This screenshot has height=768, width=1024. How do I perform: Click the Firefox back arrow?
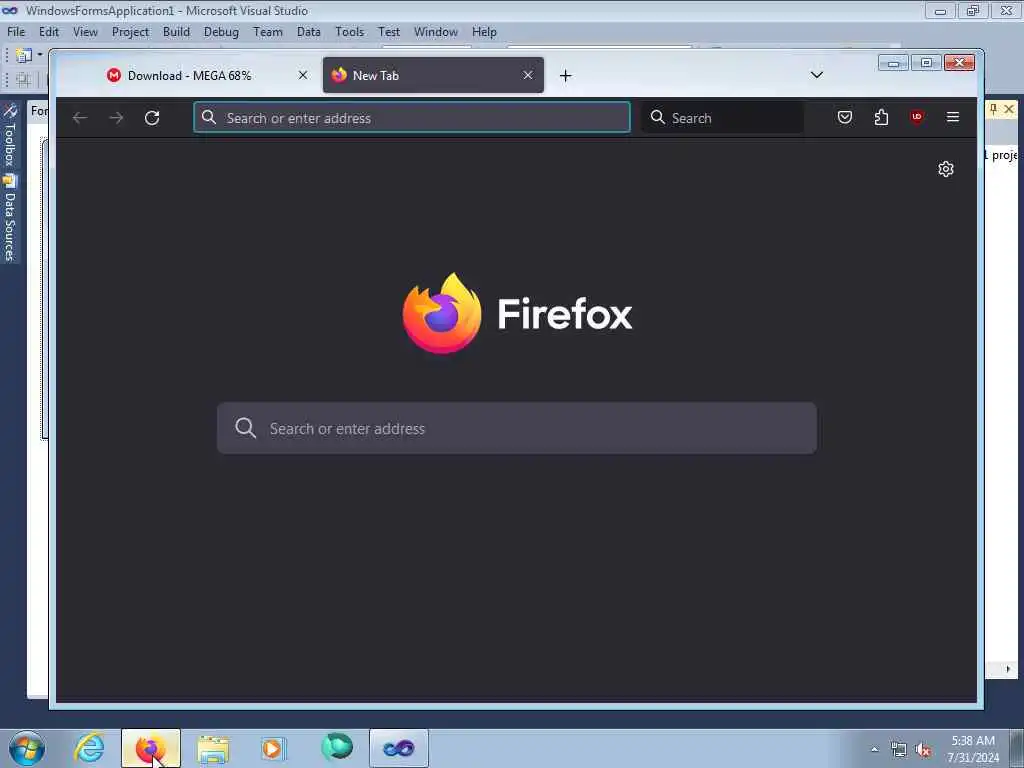(x=80, y=118)
